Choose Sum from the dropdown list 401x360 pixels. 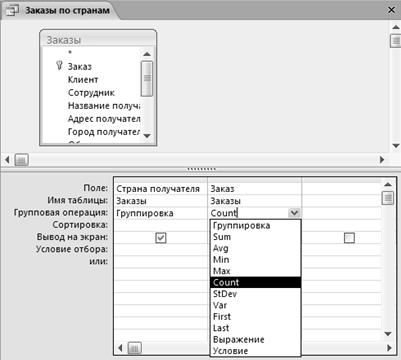(255, 237)
